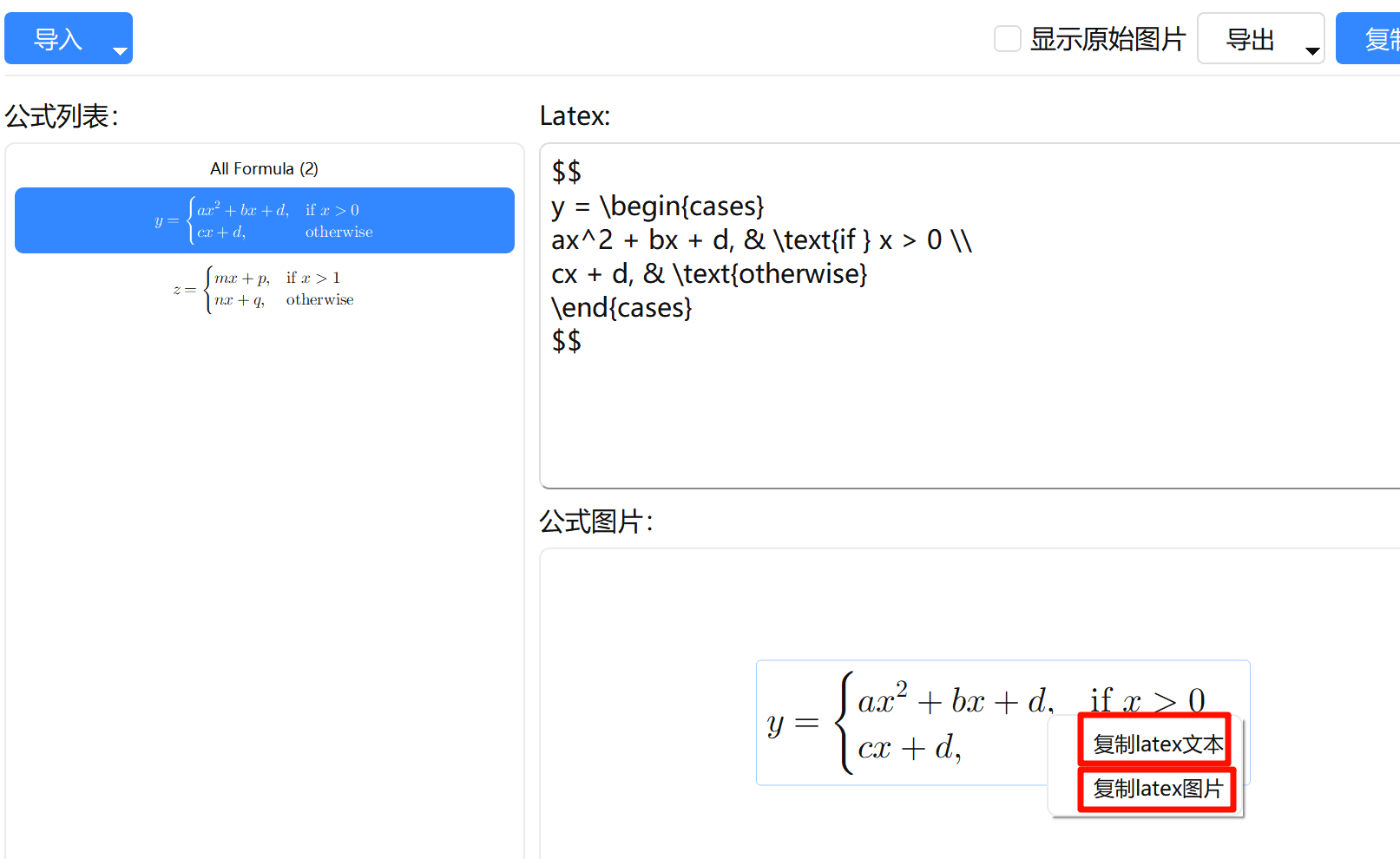
Task: Click the \begin{cases} line in Latex editor
Action: click(657, 207)
